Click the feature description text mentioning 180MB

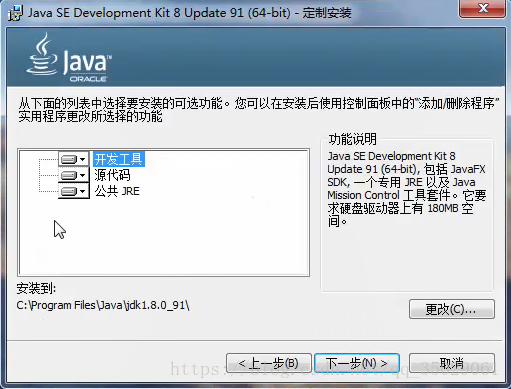[x=406, y=189]
